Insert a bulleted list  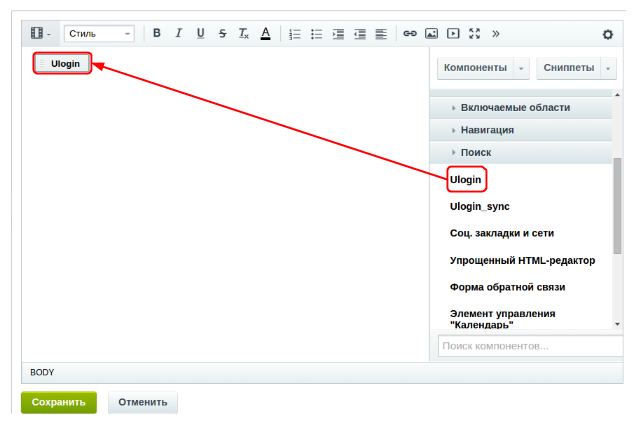click(x=317, y=33)
